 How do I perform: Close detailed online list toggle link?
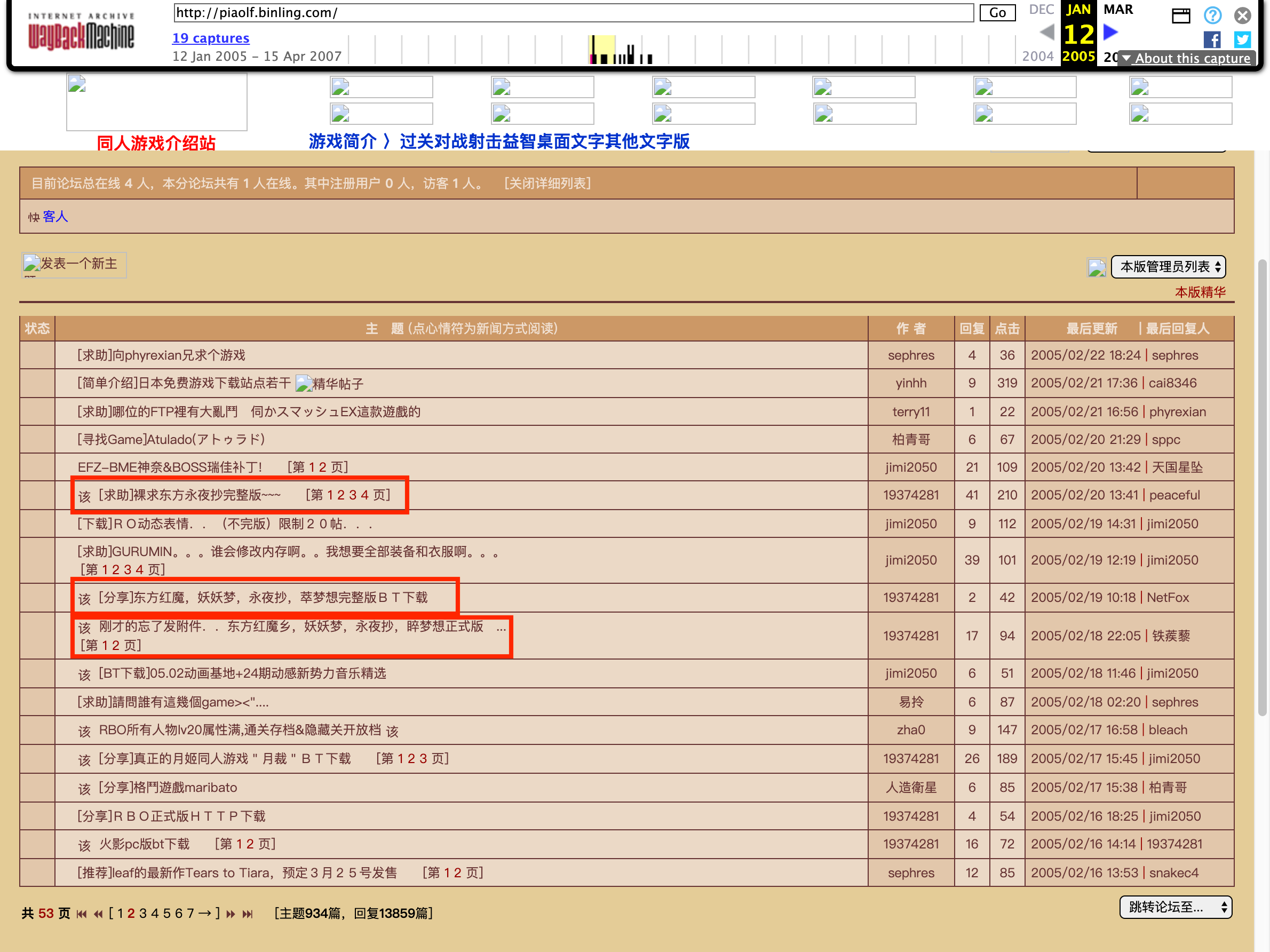tap(547, 183)
